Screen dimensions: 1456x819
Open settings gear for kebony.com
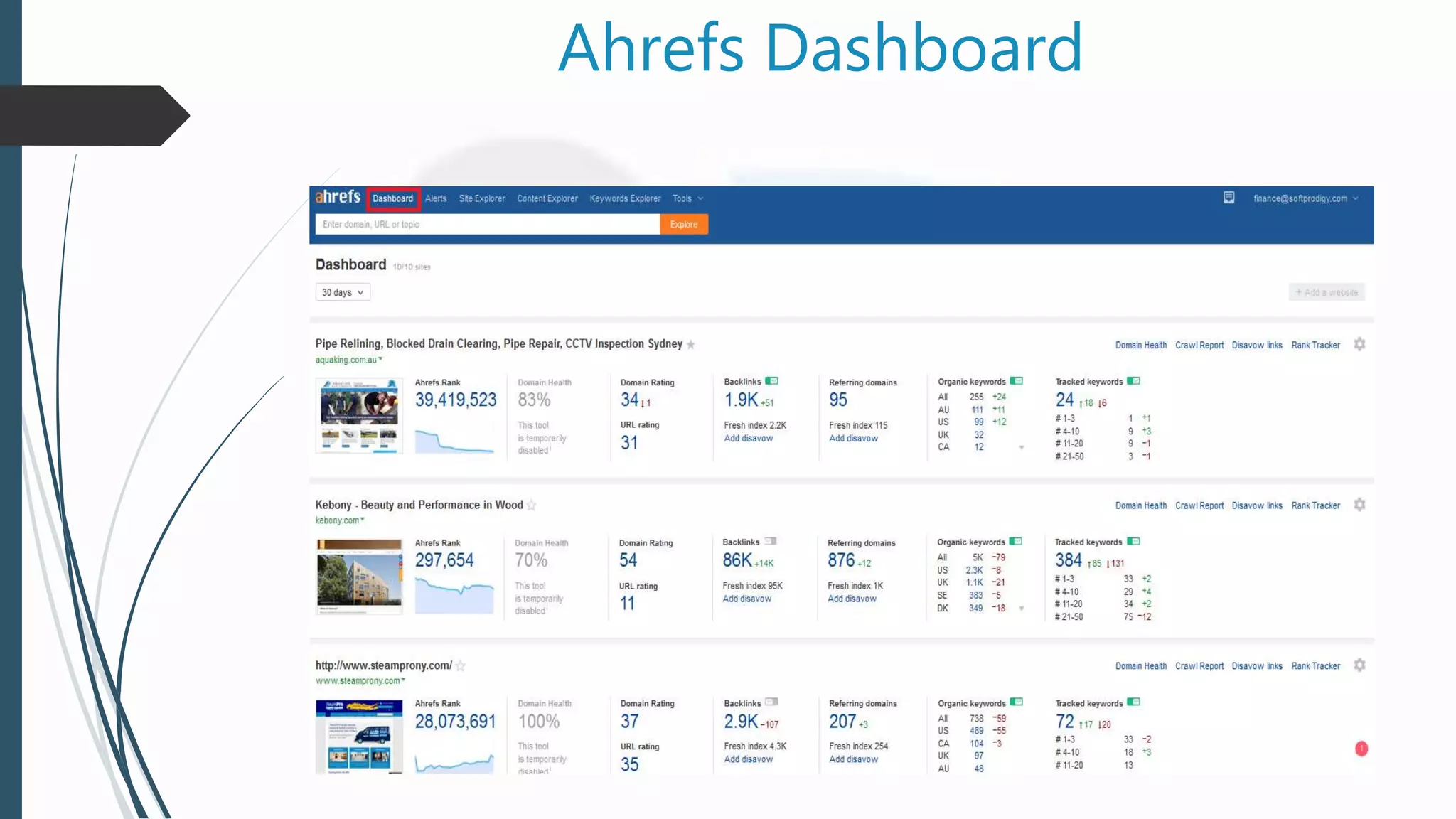coord(1359,505)
